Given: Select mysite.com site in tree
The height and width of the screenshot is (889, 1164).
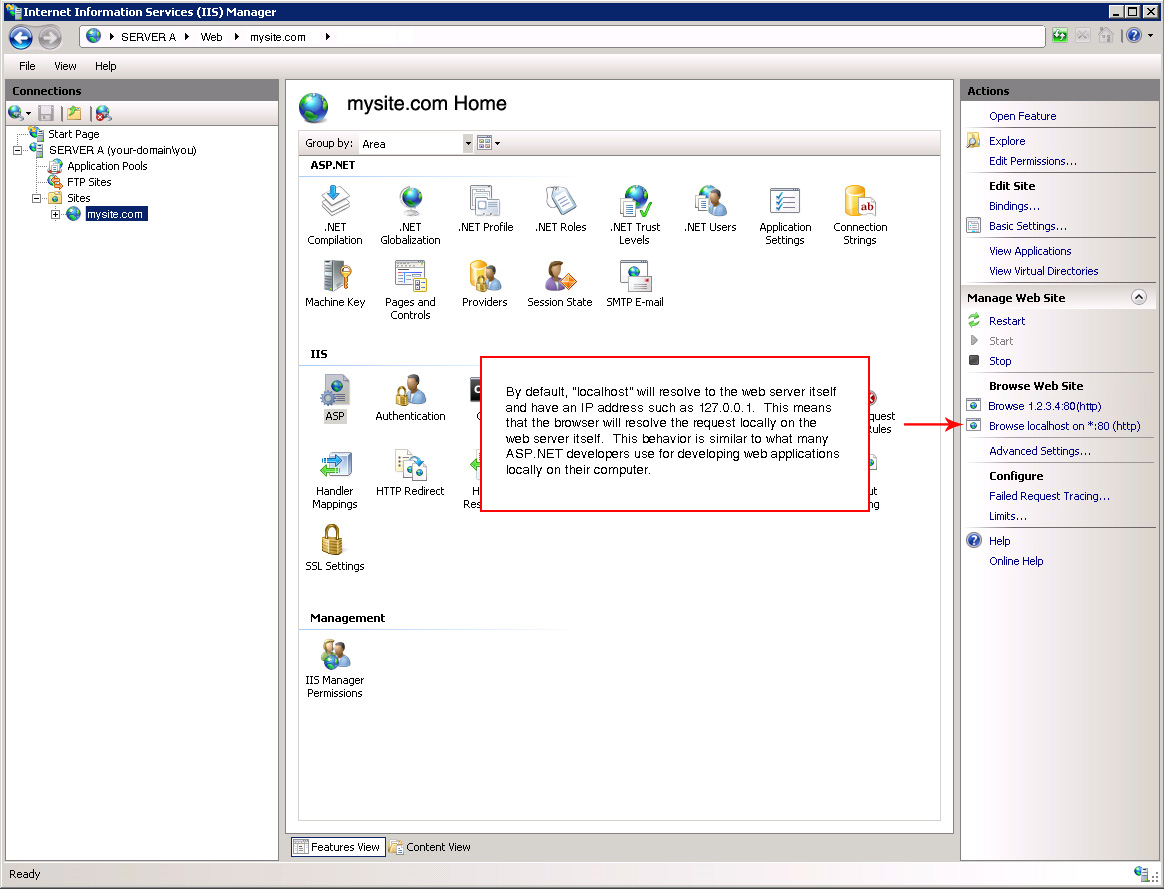Looking at the screenshot, I should click(116, 214).
